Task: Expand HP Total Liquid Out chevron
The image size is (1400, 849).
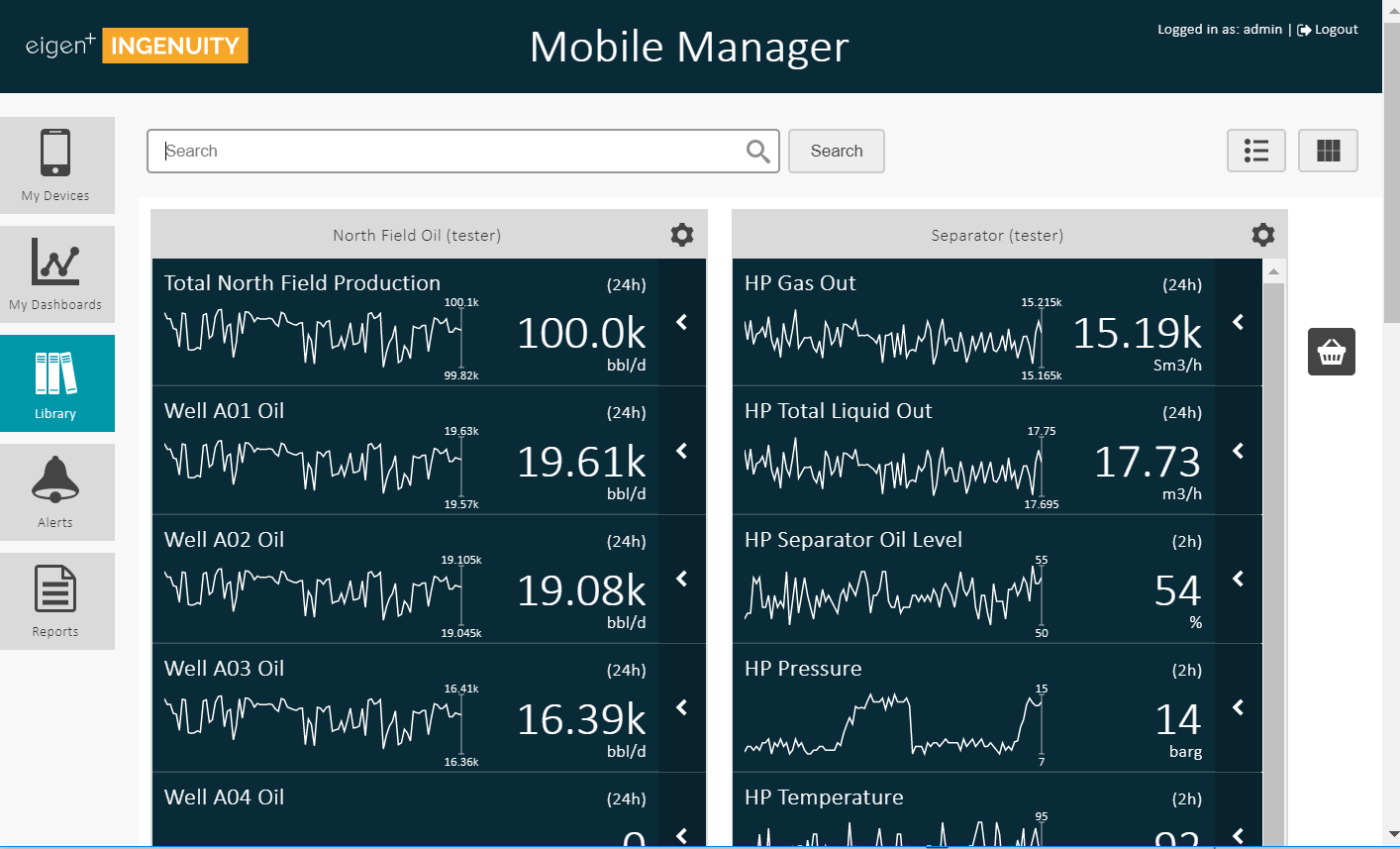Action: [x=1239, y=451]
